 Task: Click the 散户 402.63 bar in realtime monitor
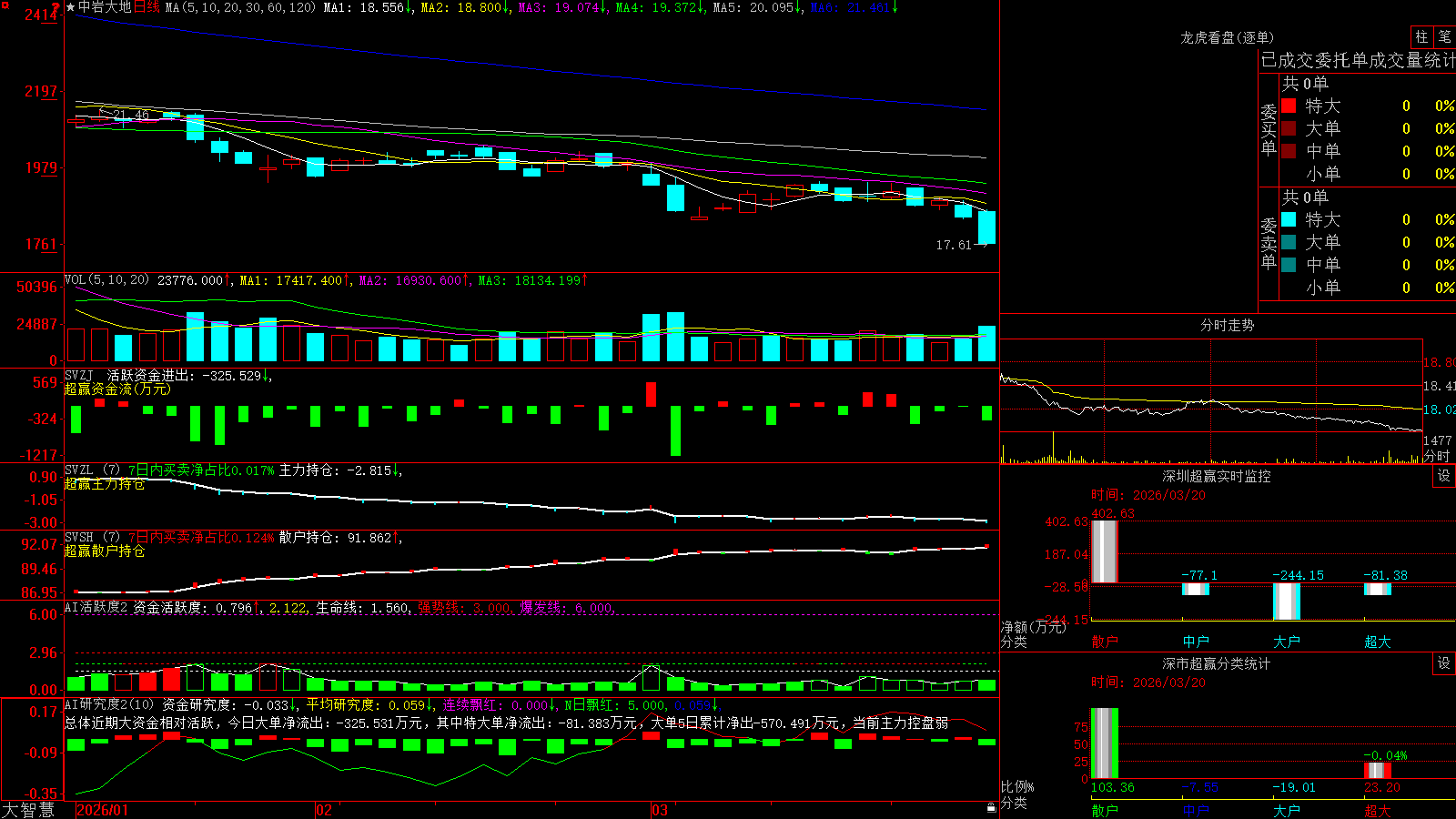click(x=1105, y=551)
